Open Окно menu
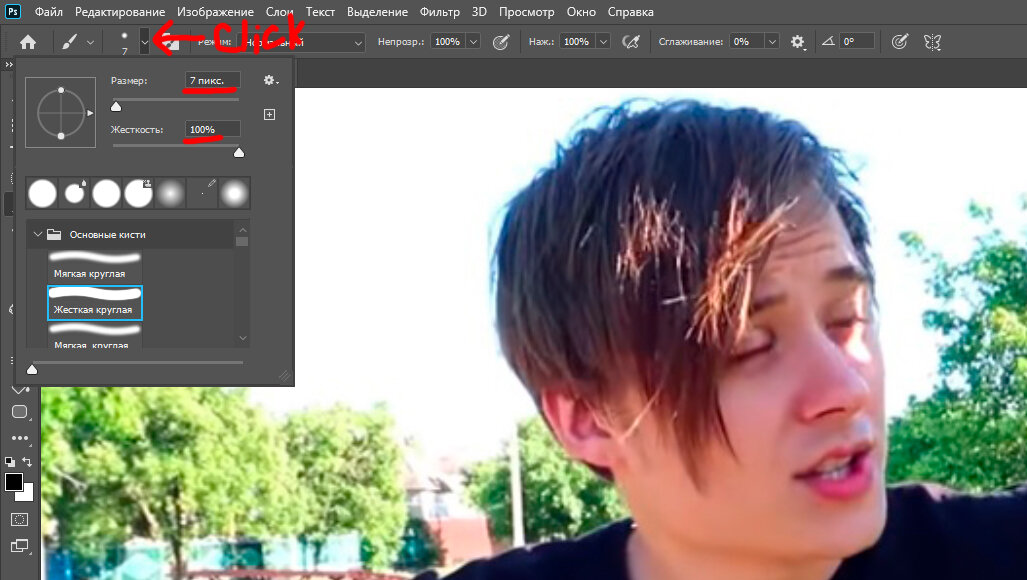The image size is (1027, 580). pos(581,12)
